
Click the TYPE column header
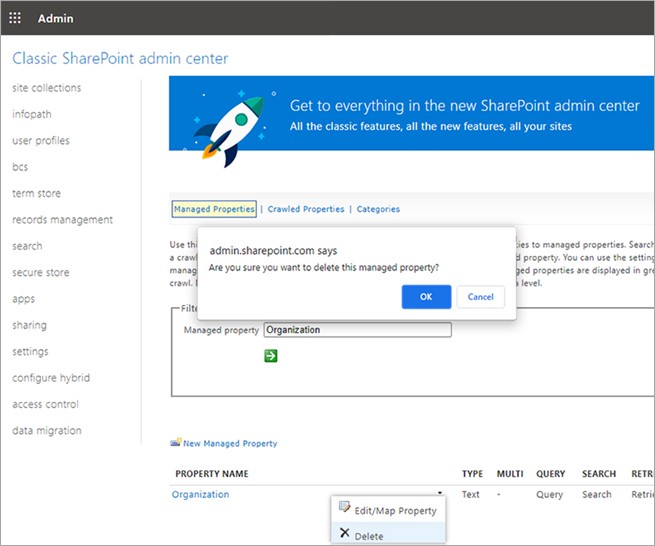click(x=472, y=474)
